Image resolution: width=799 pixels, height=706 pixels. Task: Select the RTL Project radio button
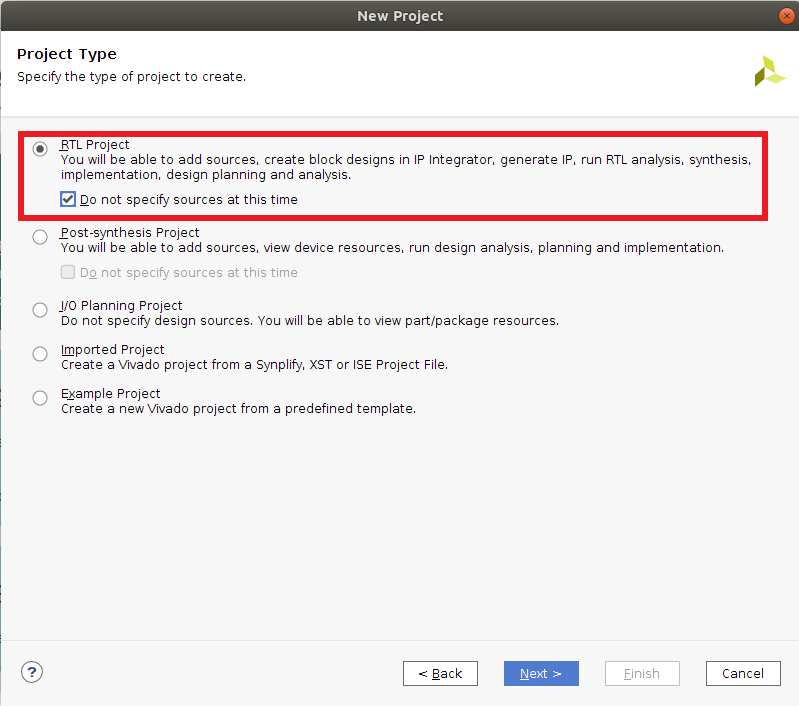pos(40,149)
